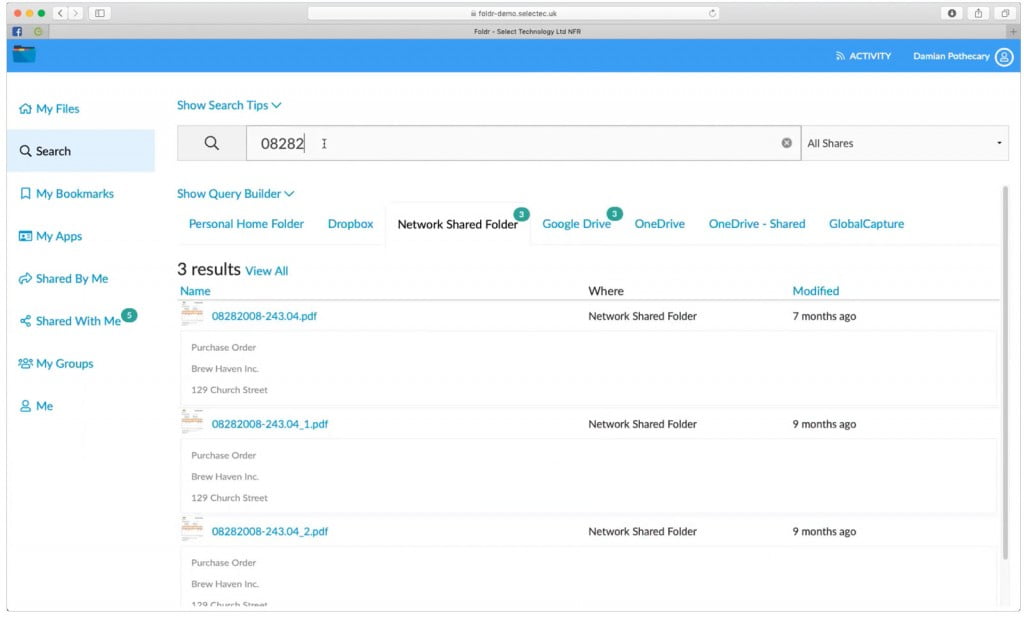This screenshot has height=618, width=1024.
Task: Open the ACTIVITY feed
Action: [x=863, y=56]
